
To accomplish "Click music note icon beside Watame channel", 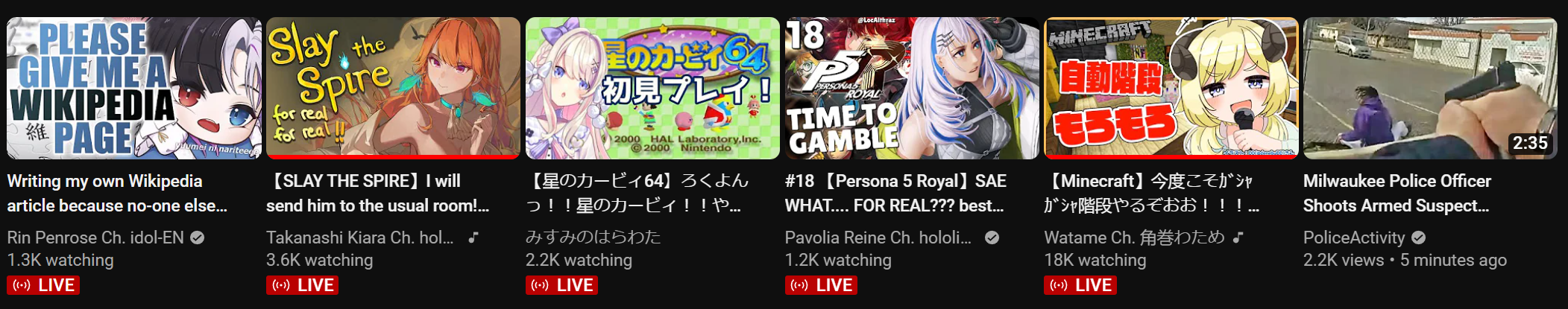I will pos(1238,238).
